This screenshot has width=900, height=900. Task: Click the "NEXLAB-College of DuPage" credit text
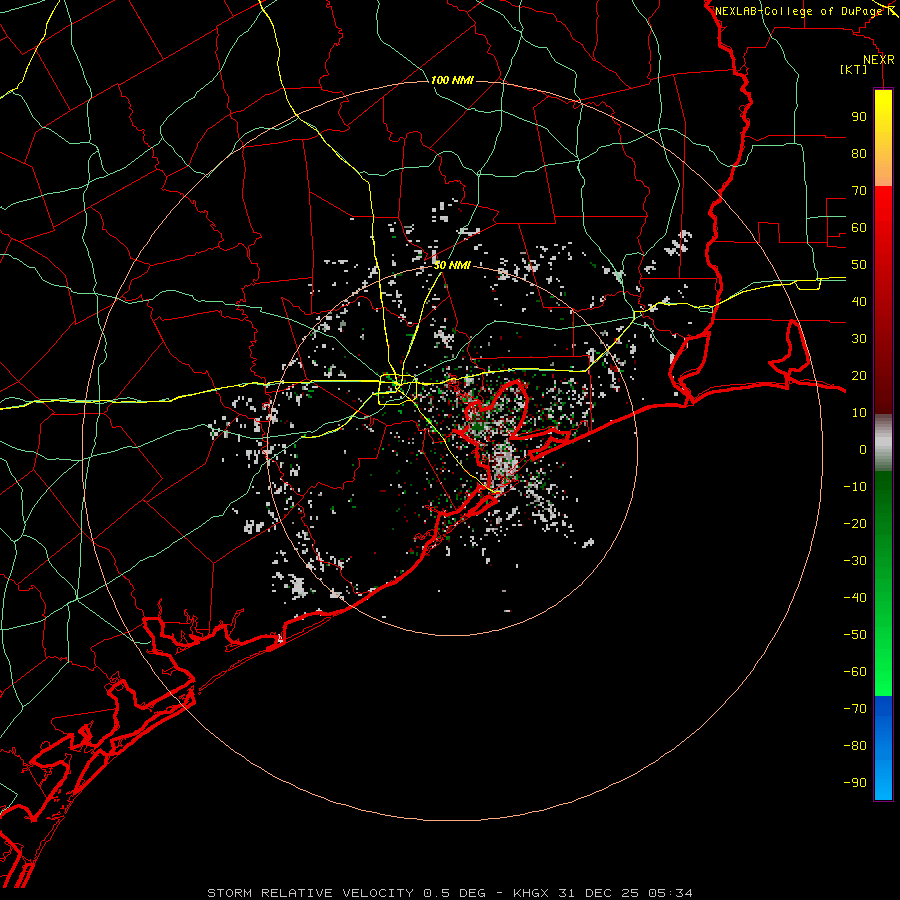pyautogui.click(x=798, y=11)
